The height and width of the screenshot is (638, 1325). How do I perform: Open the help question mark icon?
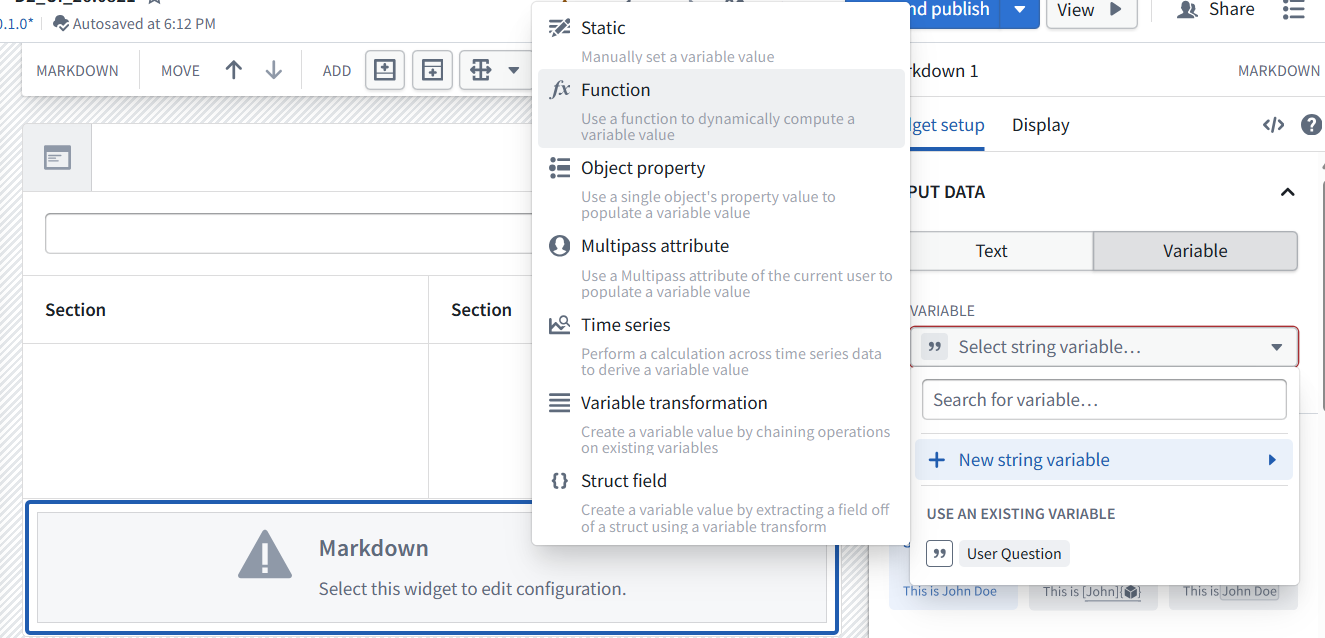pos(1311,125)
